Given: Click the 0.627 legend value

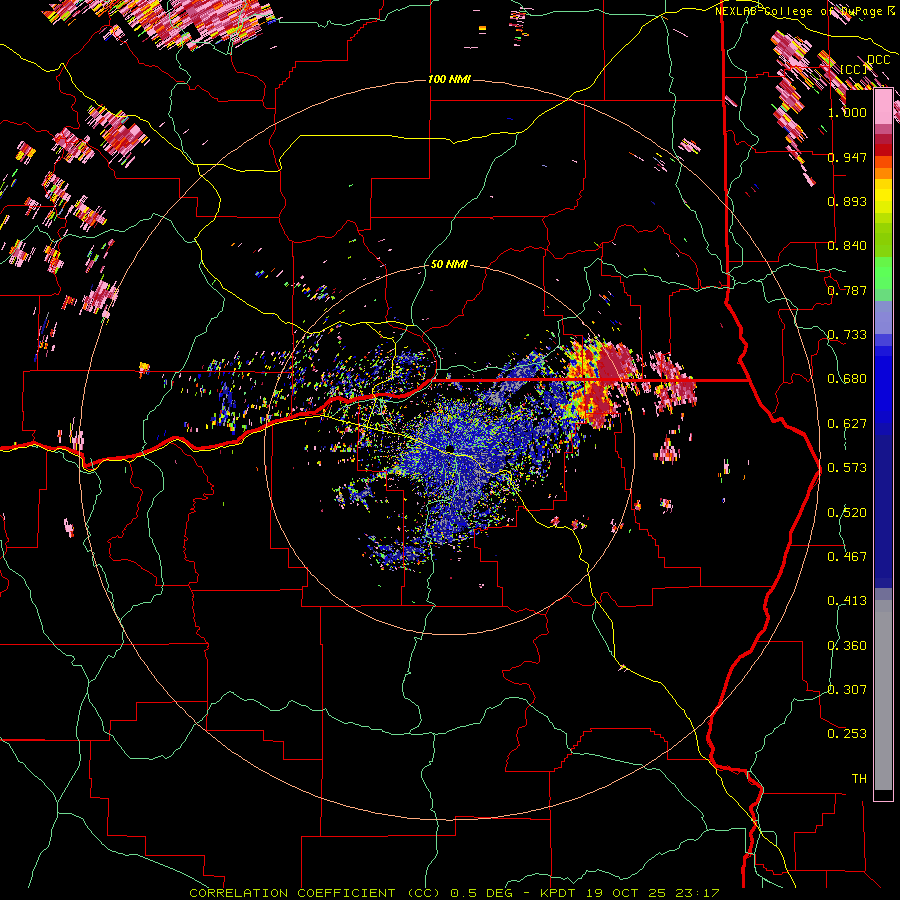Looking at the screenshot, I should (x=847, y=424).
